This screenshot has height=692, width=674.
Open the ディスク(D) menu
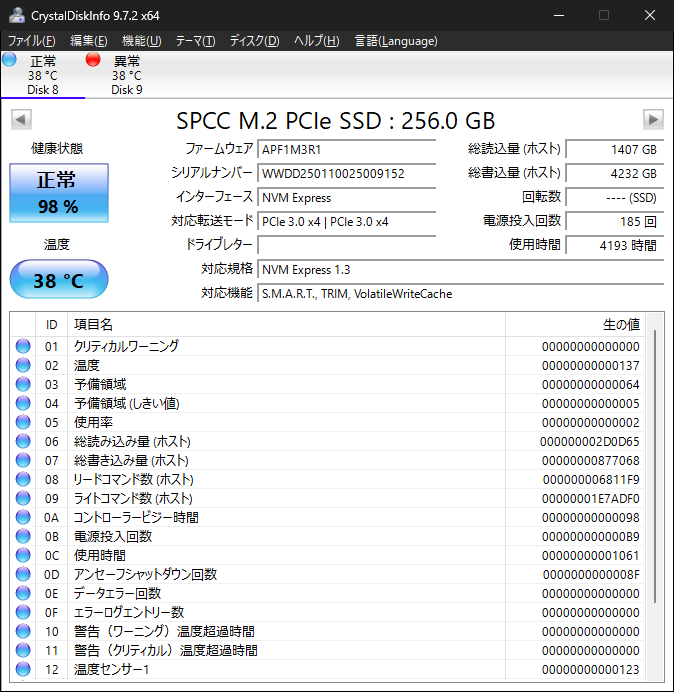pos(254,41)
